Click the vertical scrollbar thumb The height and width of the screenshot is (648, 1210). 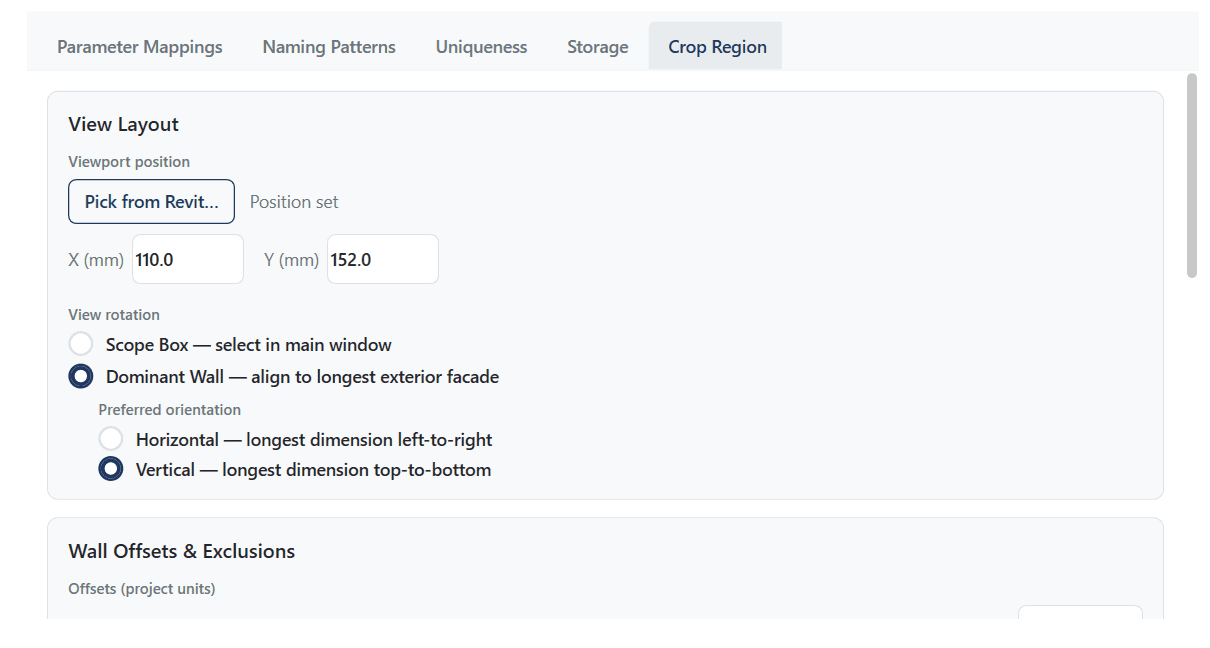point(1191,176)
